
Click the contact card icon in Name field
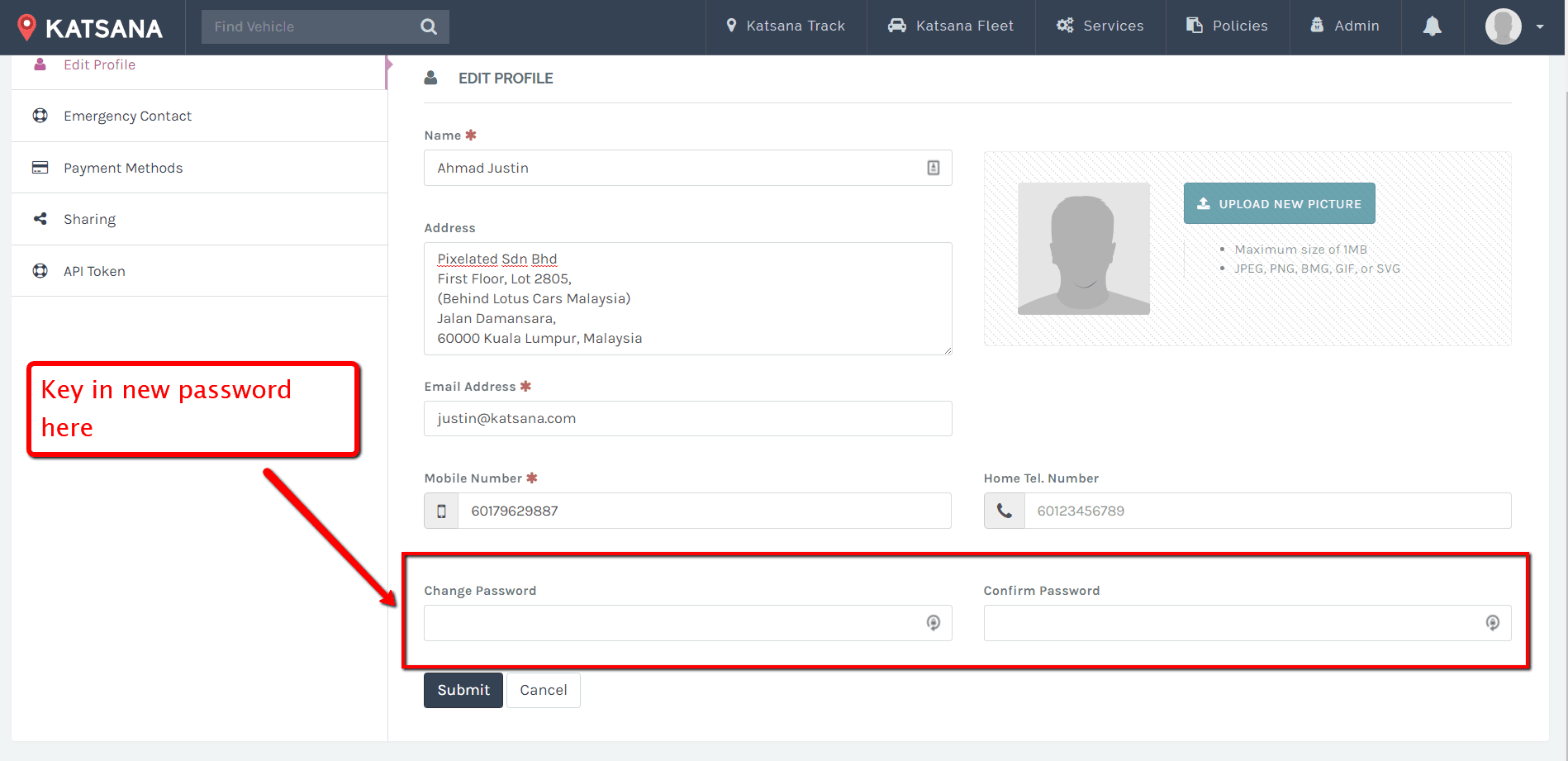[933, 168]
